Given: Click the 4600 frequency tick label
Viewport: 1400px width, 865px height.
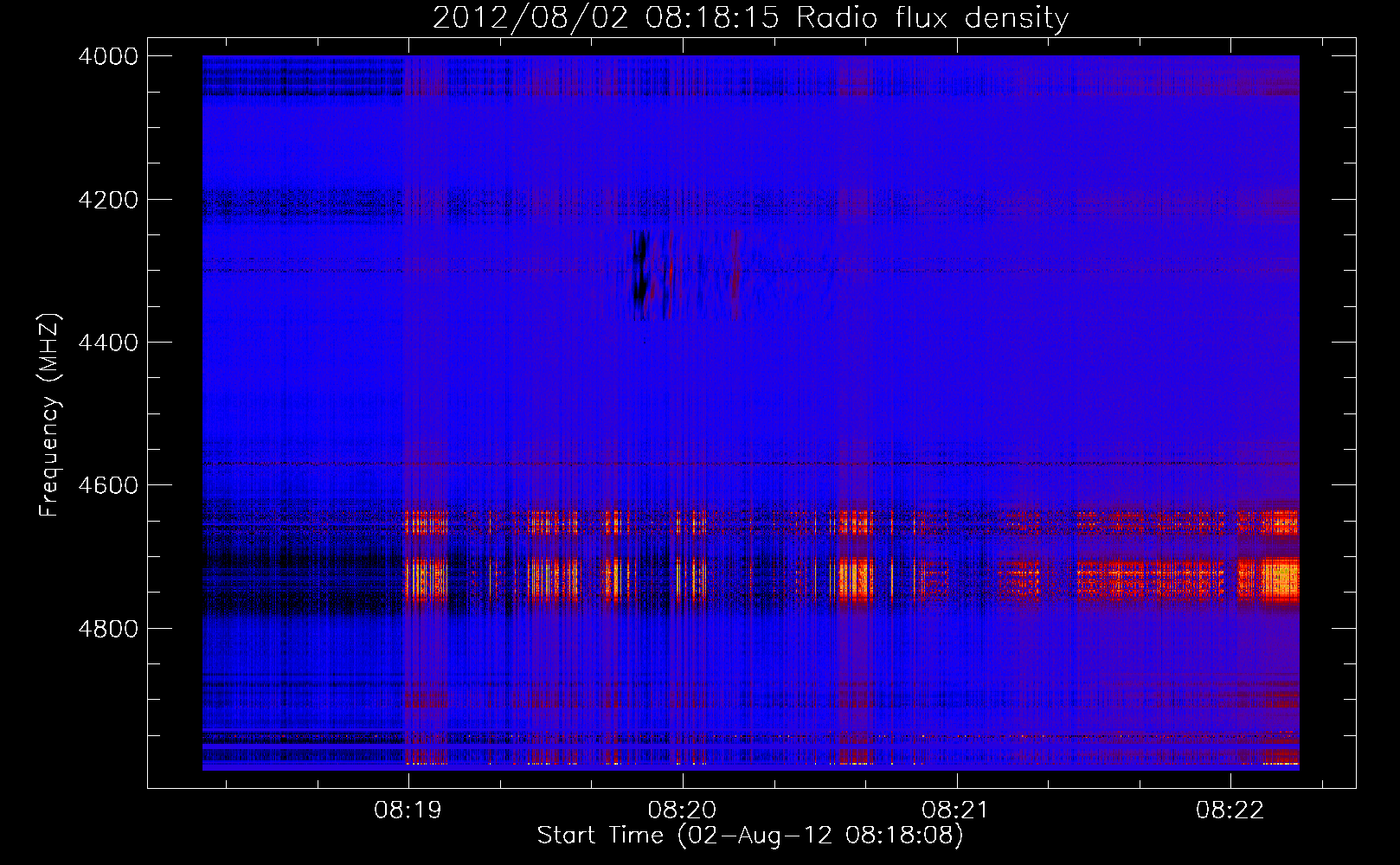Looking at the screenshot, I should tap(108, 485).
